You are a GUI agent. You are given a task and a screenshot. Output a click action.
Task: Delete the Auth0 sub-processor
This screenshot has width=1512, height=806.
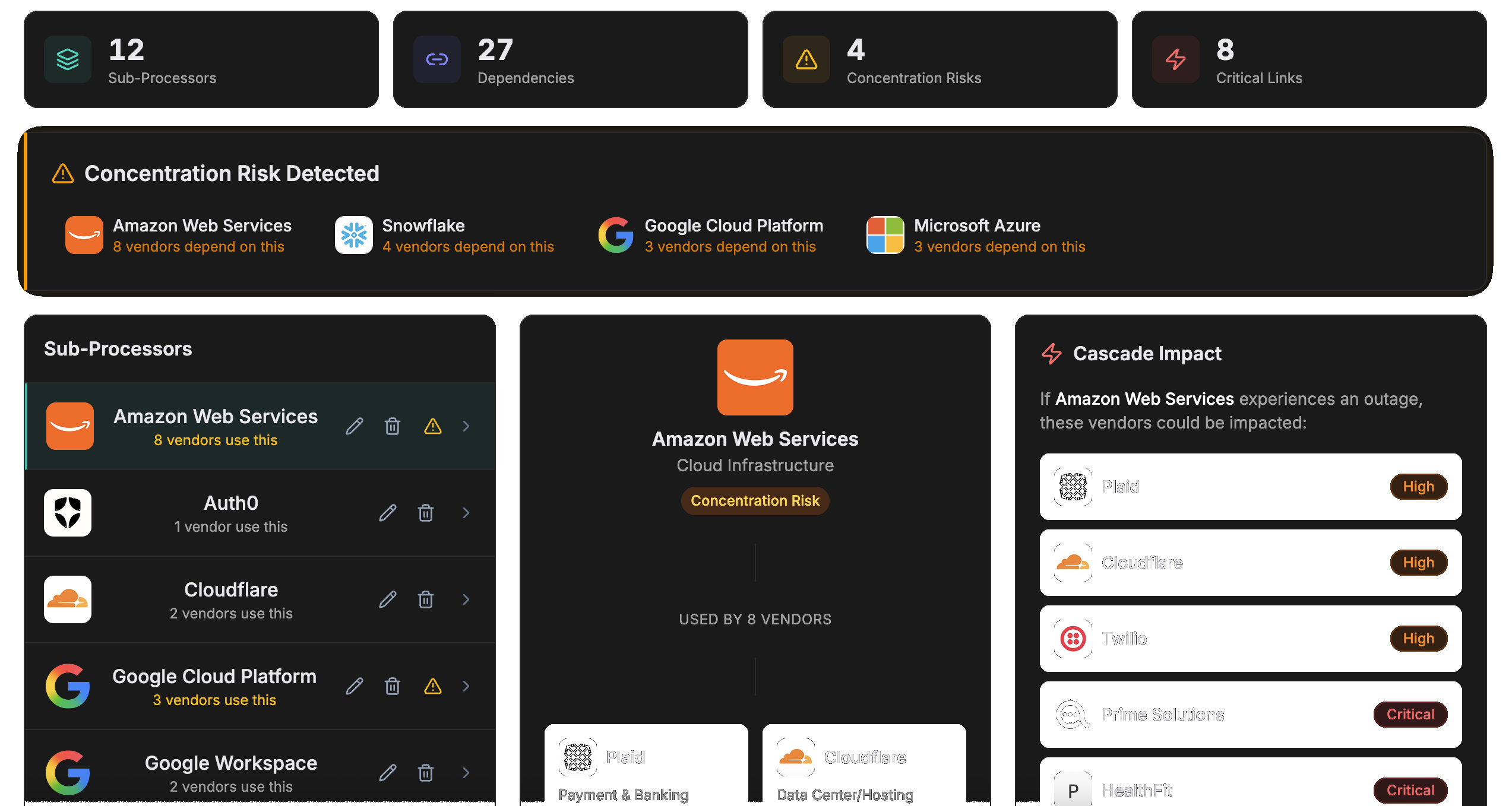[x=426, y=513]
